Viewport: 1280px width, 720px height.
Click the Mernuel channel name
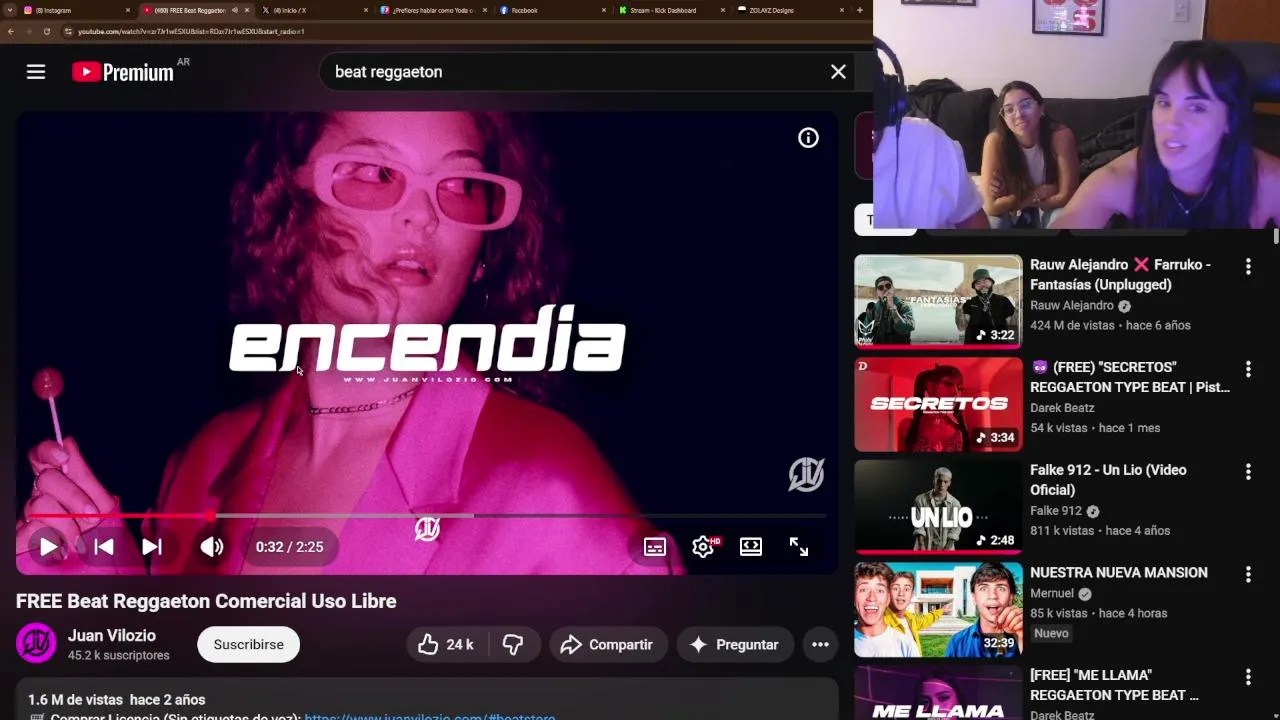click(x=1052, y=593)
